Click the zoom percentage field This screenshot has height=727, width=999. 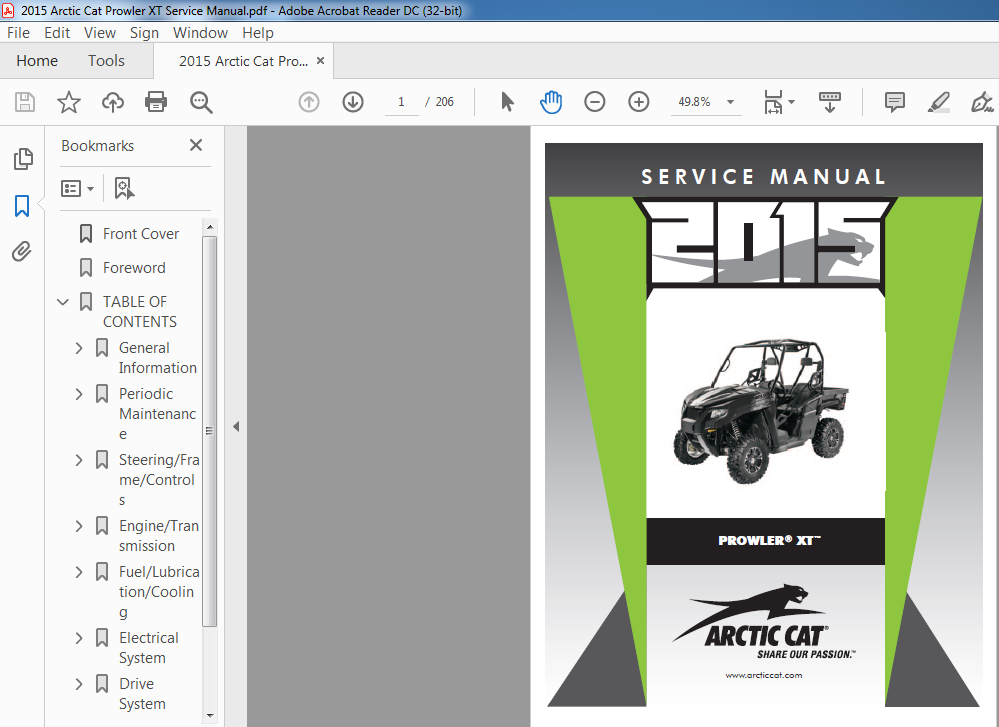[694, 102]
